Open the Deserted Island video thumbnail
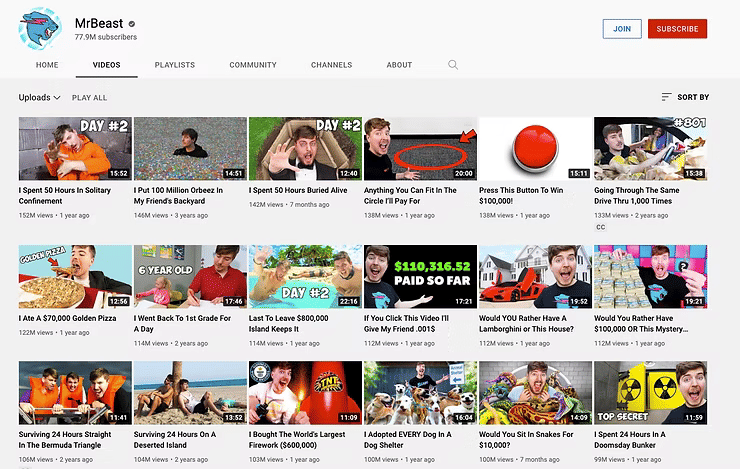Screen dimensions: 740x469 pyautogui.click(x=190, y=393)
